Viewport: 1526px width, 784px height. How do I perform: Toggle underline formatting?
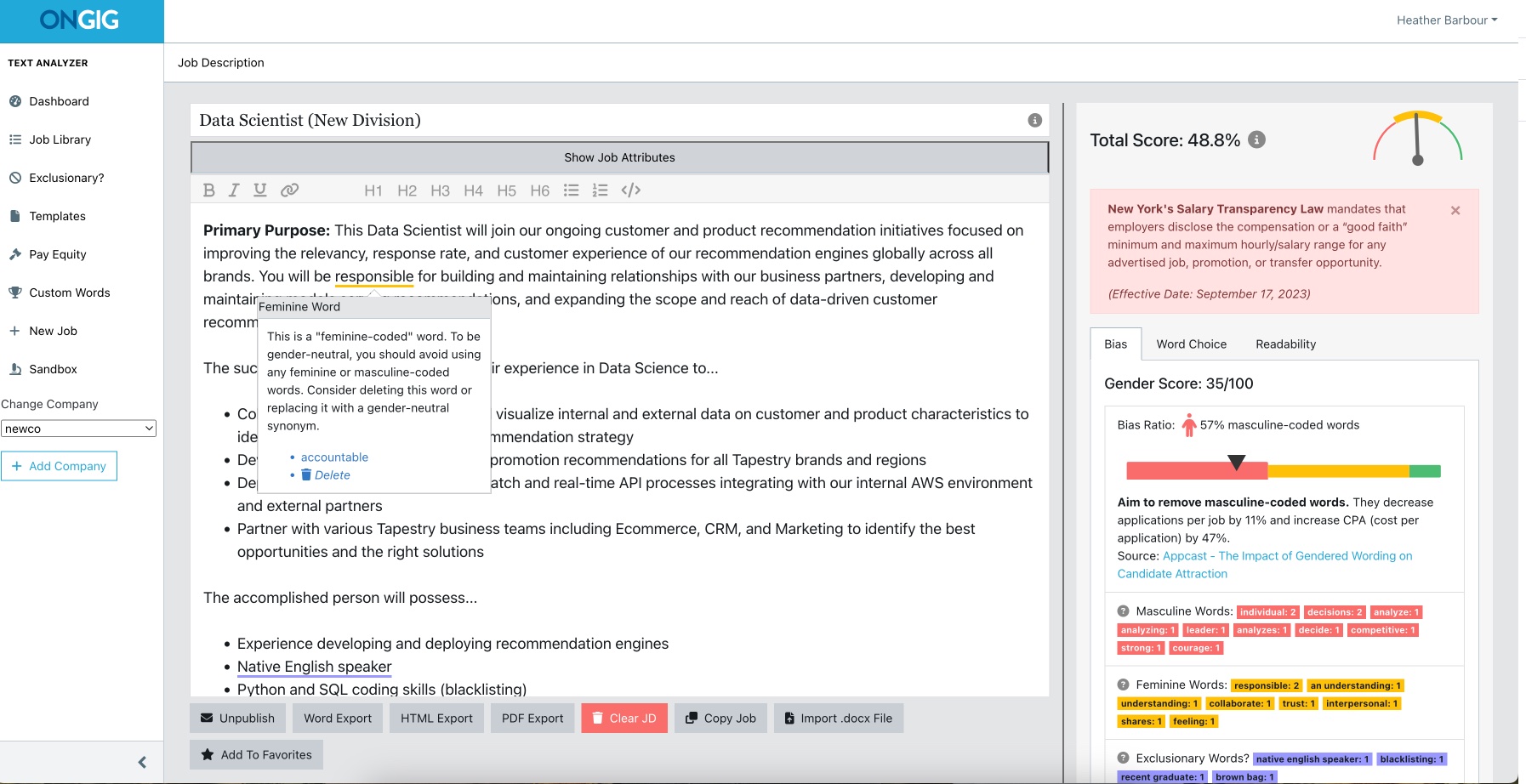[x=260, y=190]
